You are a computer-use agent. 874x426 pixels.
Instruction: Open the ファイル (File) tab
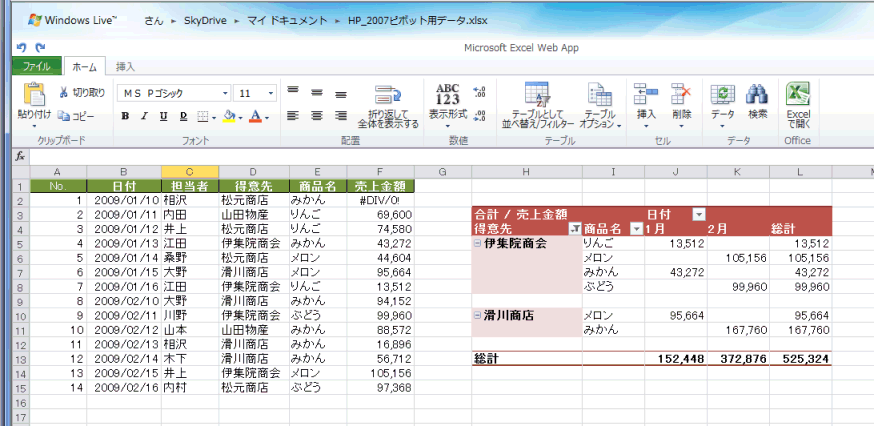tap(37, 67)
